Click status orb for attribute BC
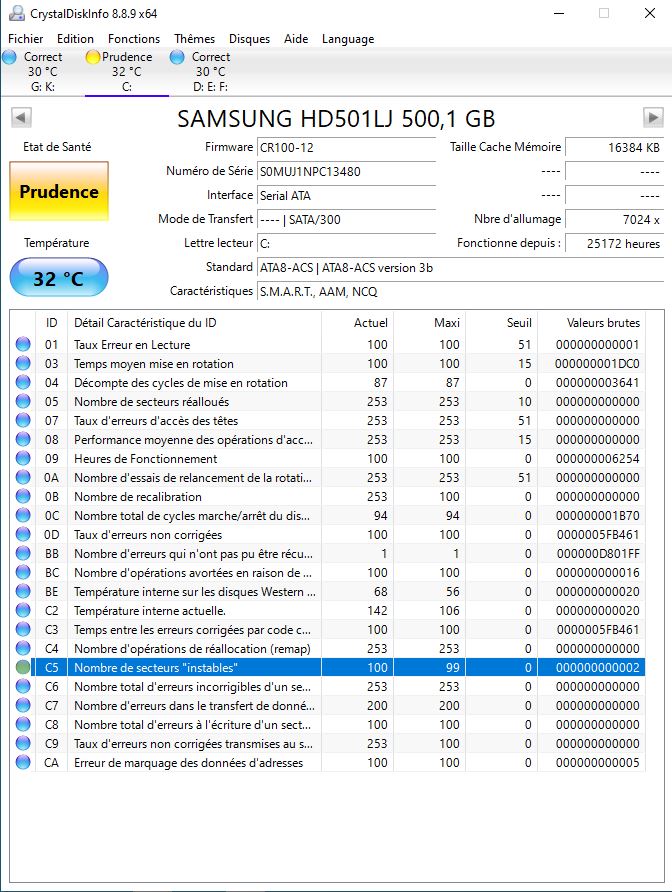Viewport: 672px width, 892px height. coord(23,572)
